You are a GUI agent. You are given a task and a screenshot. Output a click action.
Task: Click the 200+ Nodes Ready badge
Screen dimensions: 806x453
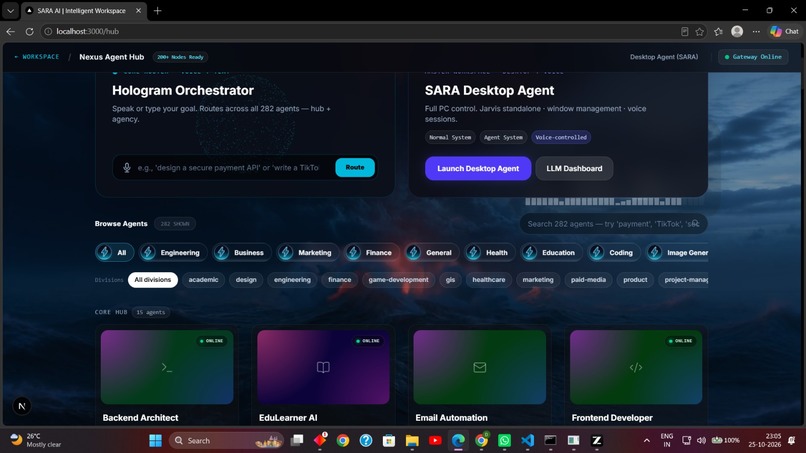click(180, 57)
